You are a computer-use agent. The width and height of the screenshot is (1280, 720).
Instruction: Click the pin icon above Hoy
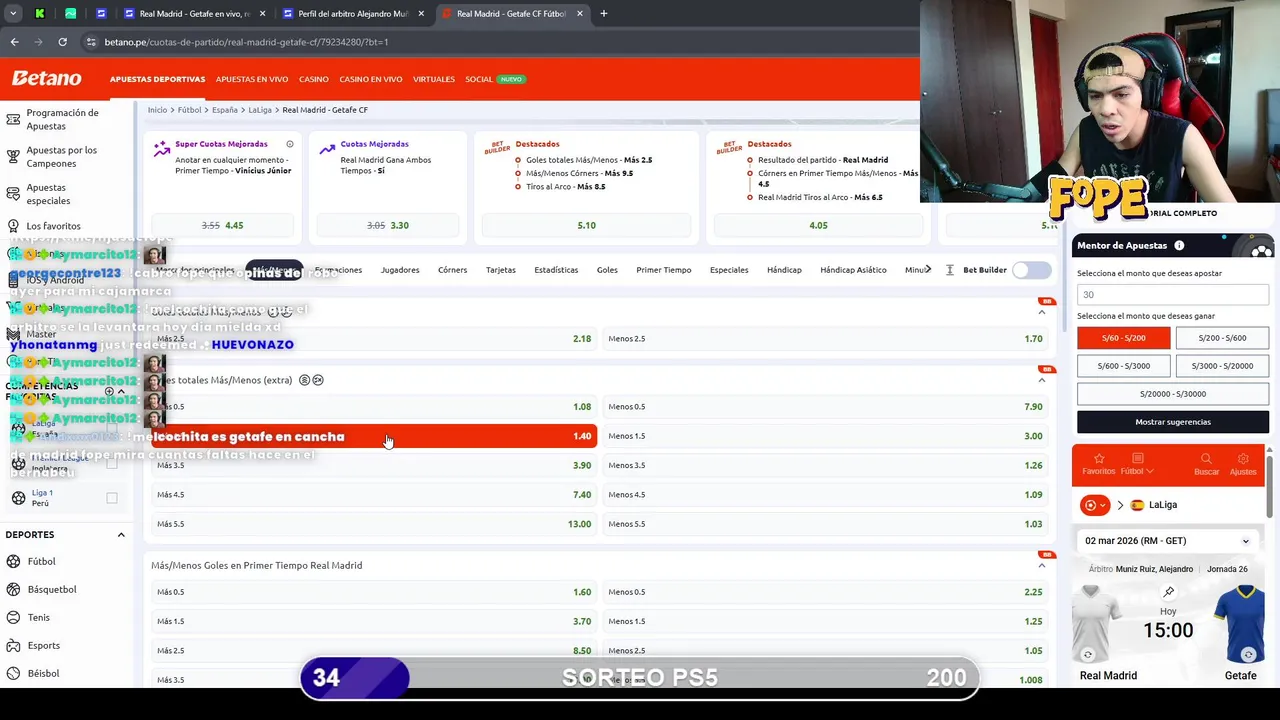[x=1168, y=592]
